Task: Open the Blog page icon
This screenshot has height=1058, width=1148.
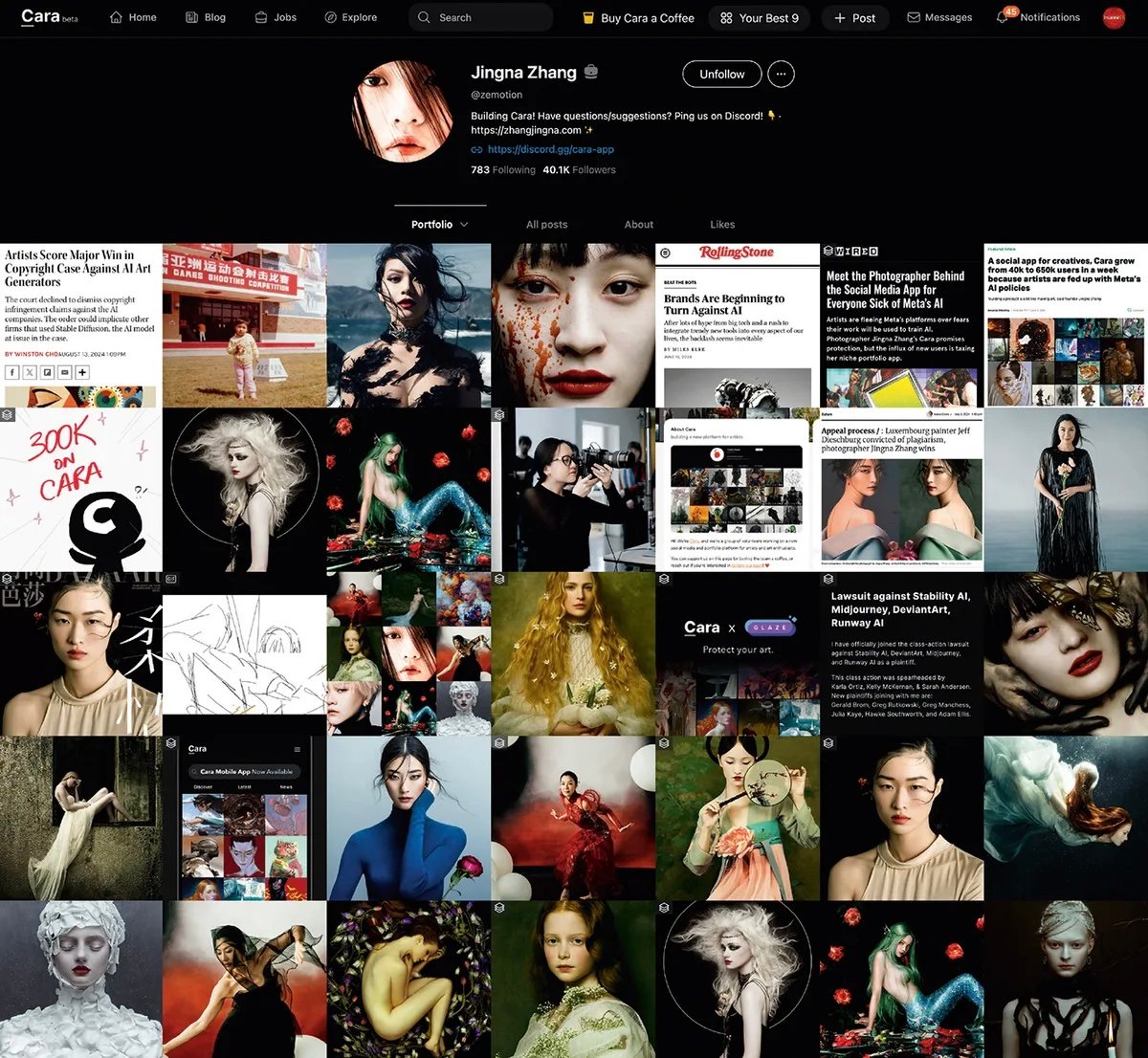Action: [x=191, y=17]
